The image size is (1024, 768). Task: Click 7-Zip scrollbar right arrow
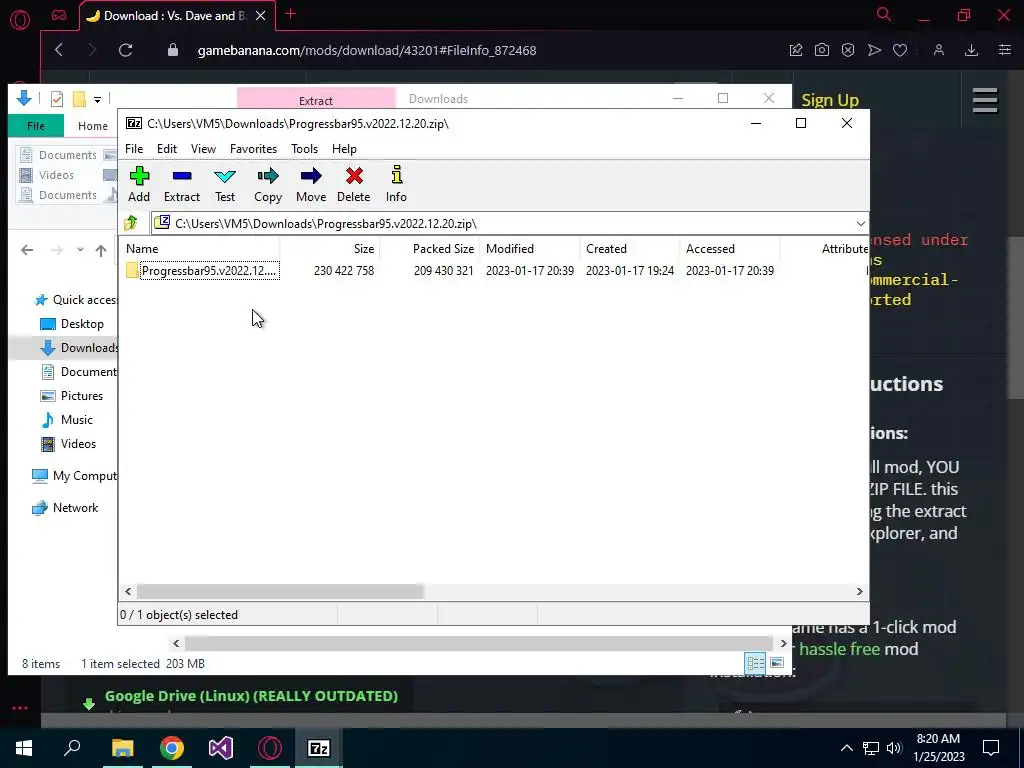point(859,591)
